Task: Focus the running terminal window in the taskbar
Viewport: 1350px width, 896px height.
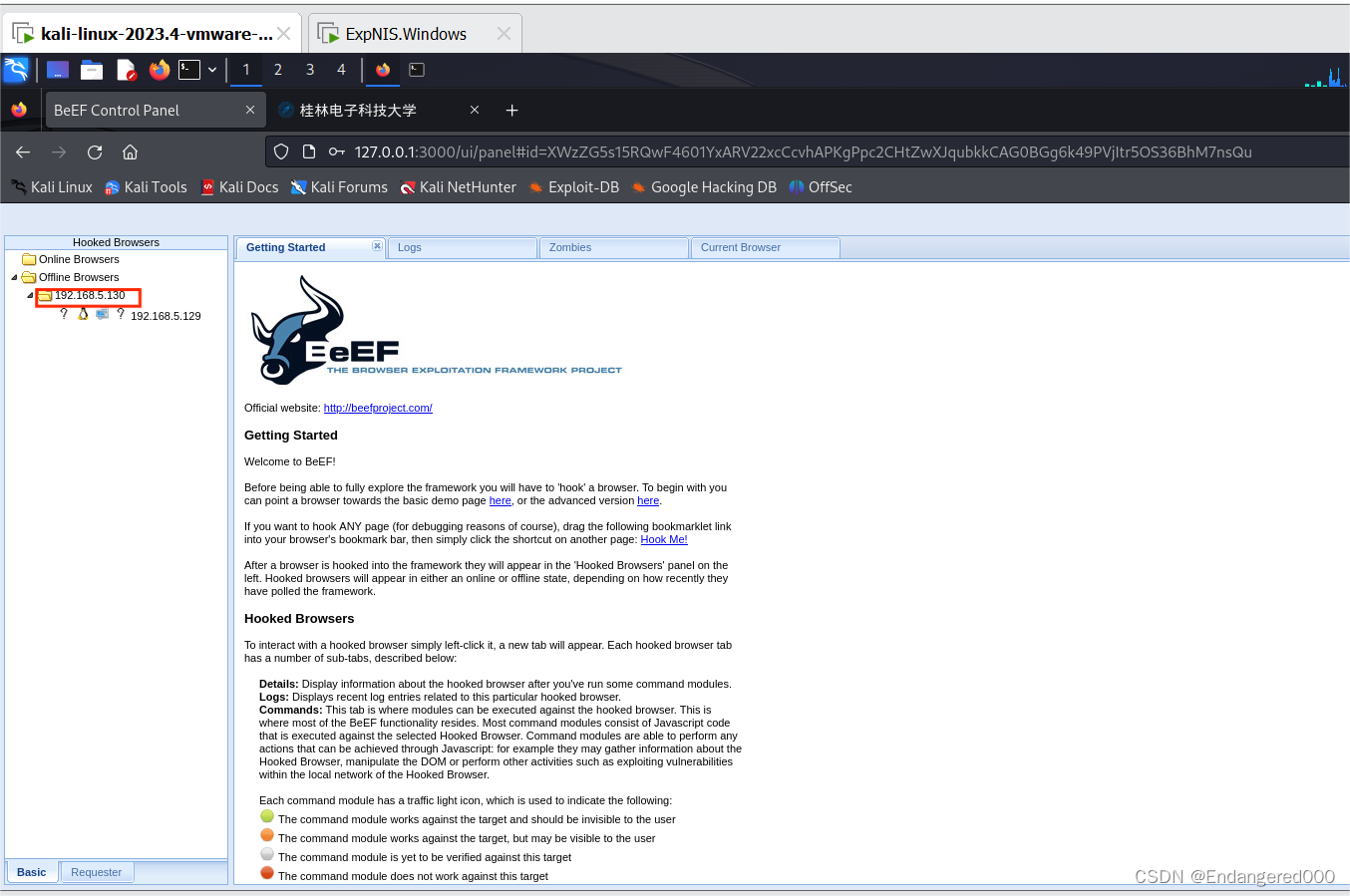Action: coord(417,70)
